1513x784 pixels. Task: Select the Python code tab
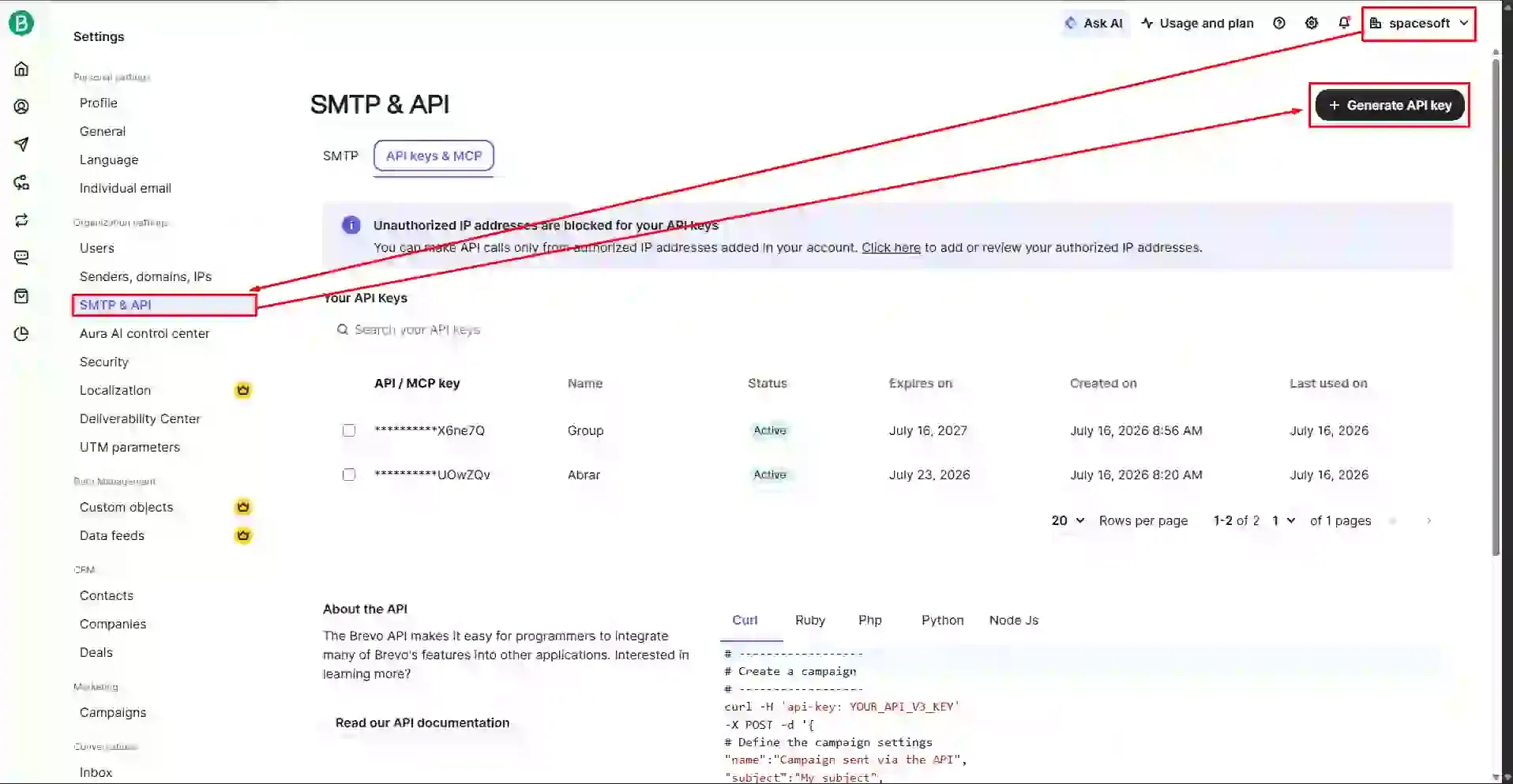coord(942,620)
